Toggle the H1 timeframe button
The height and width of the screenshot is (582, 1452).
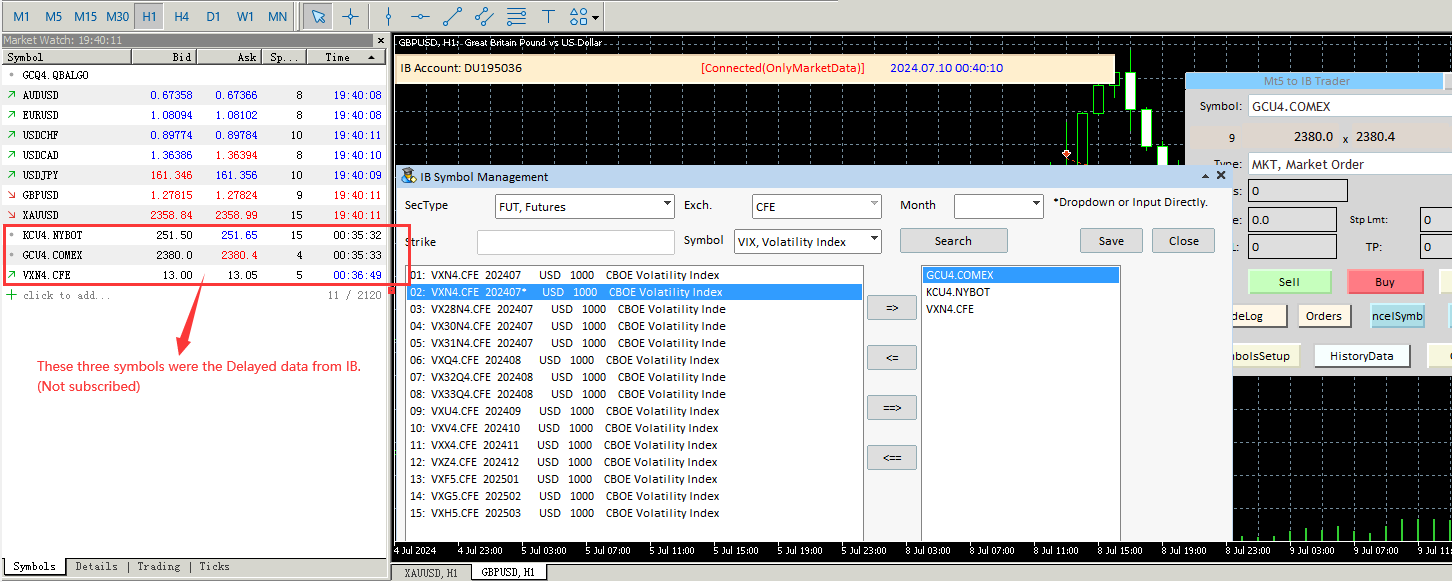click(149, 16)
